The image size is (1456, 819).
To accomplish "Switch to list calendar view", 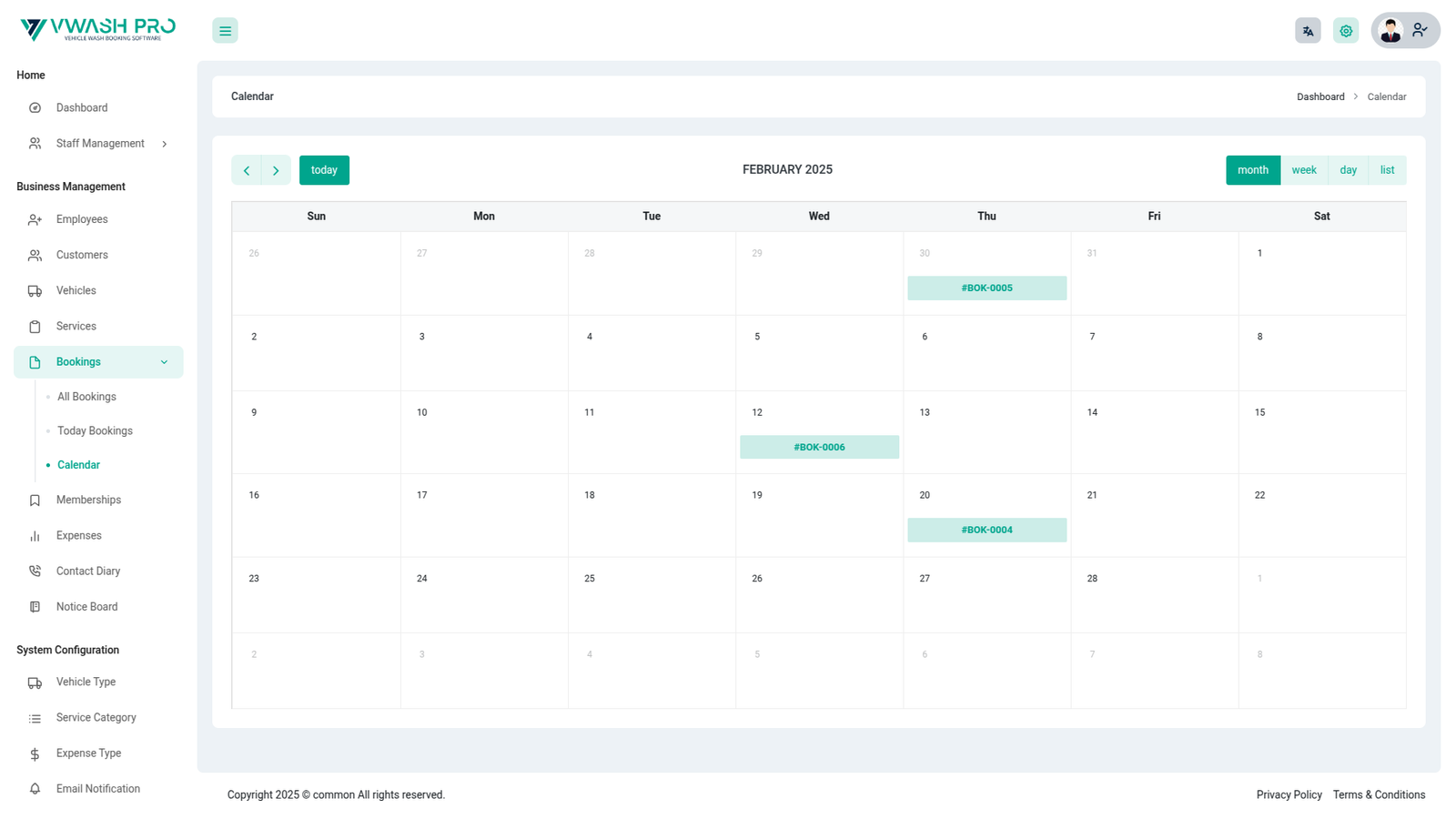I will click(1387, 170).
